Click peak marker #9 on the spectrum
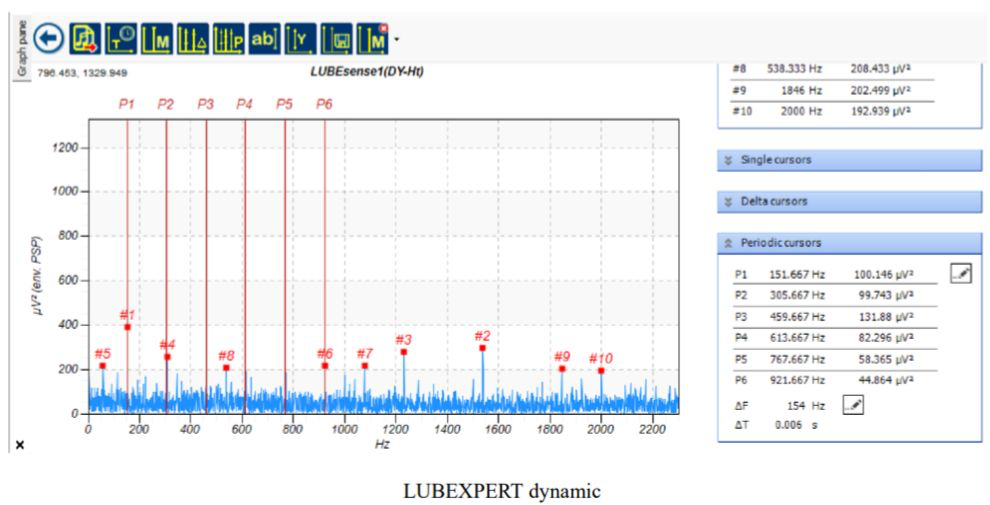 562,369
